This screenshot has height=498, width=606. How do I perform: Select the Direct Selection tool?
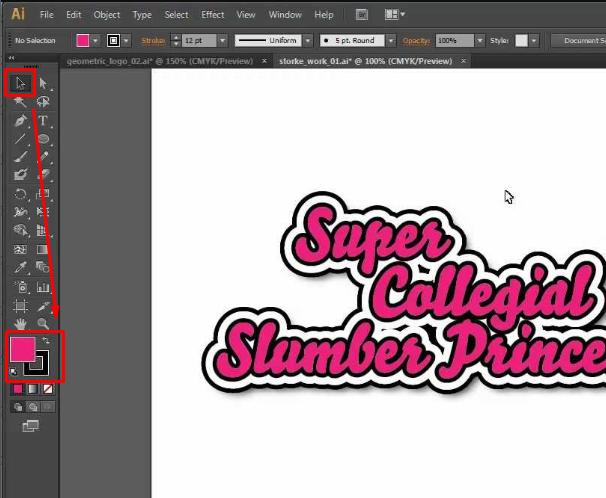[43, 83]
